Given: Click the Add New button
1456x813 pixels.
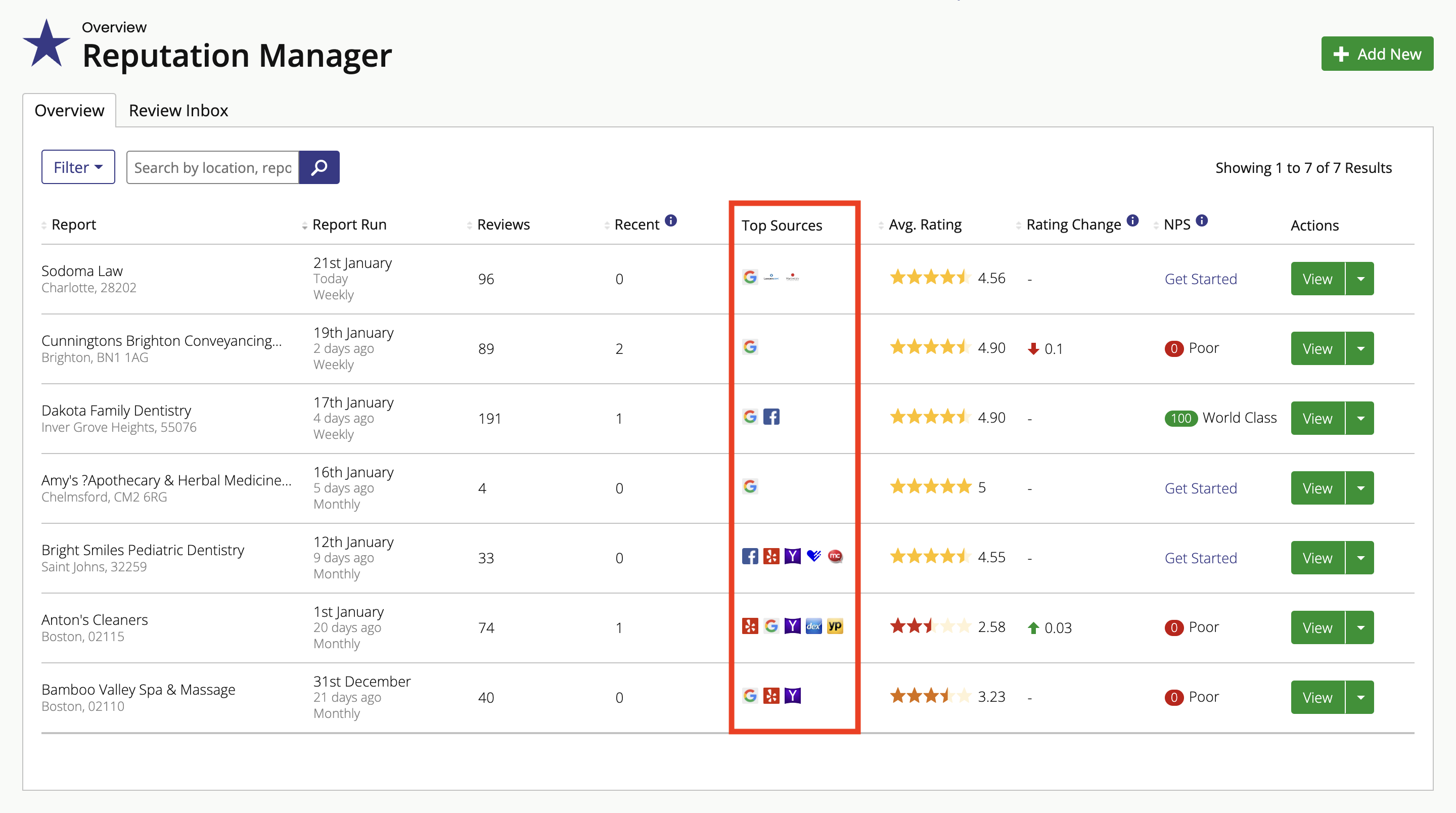Looking at the screenshot, I should click(x=1377, y=54).
